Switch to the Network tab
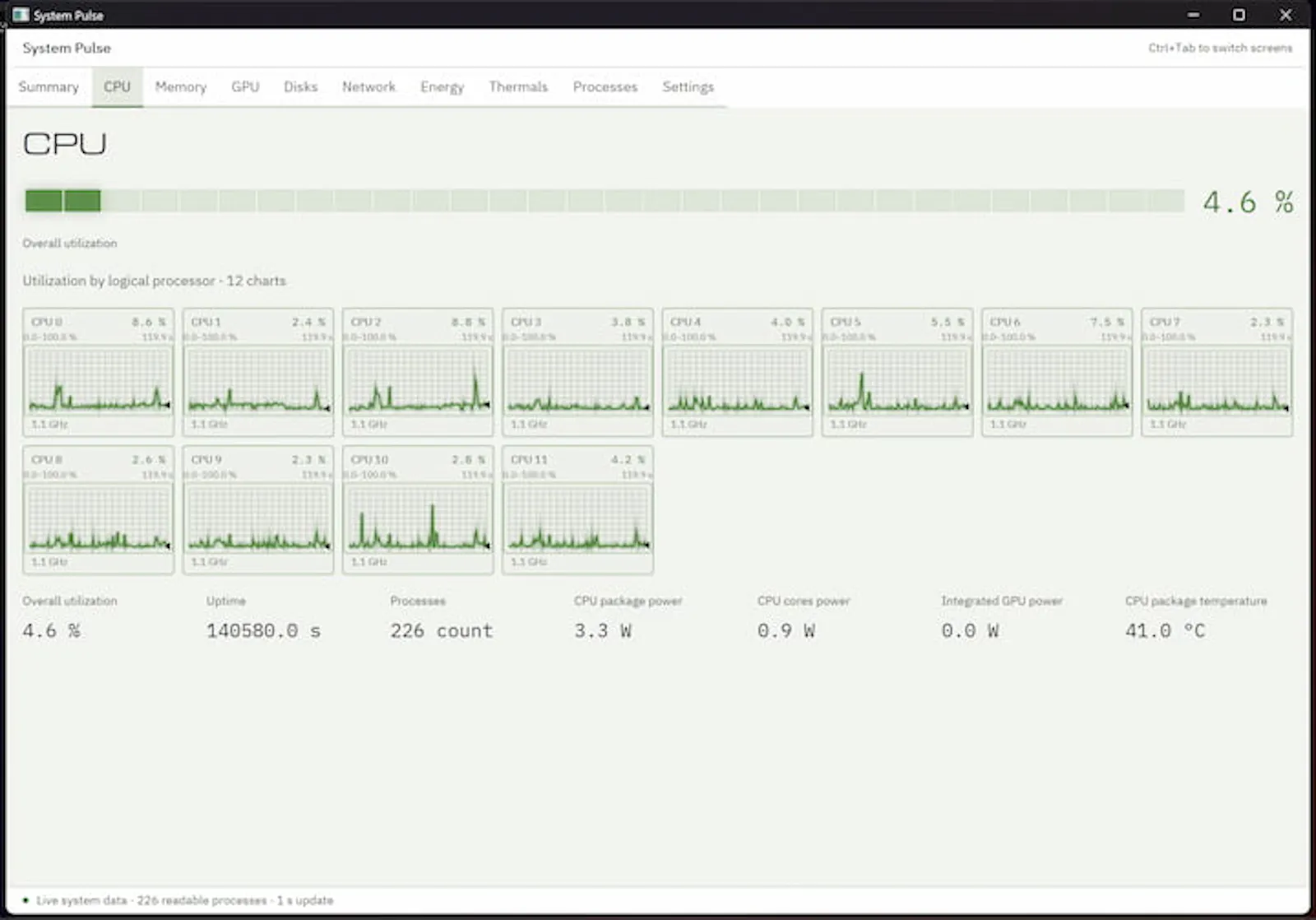This screenshot has height=920, width=1316. pyautogui.click(x=368, y=86)
